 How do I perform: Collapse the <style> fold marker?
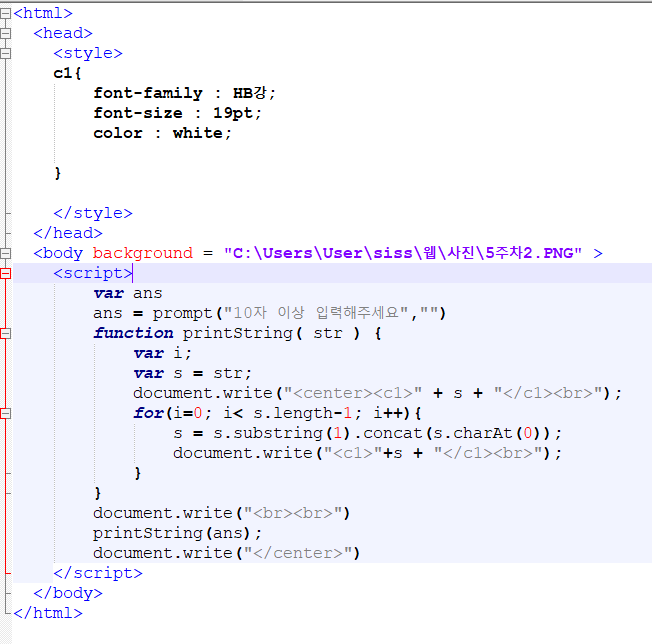point(5,54)
